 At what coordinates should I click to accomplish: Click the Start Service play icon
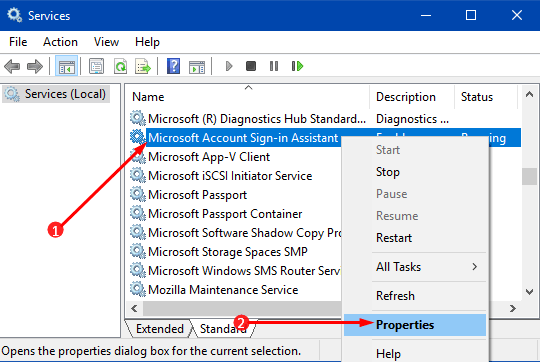(x=229, y=66)
